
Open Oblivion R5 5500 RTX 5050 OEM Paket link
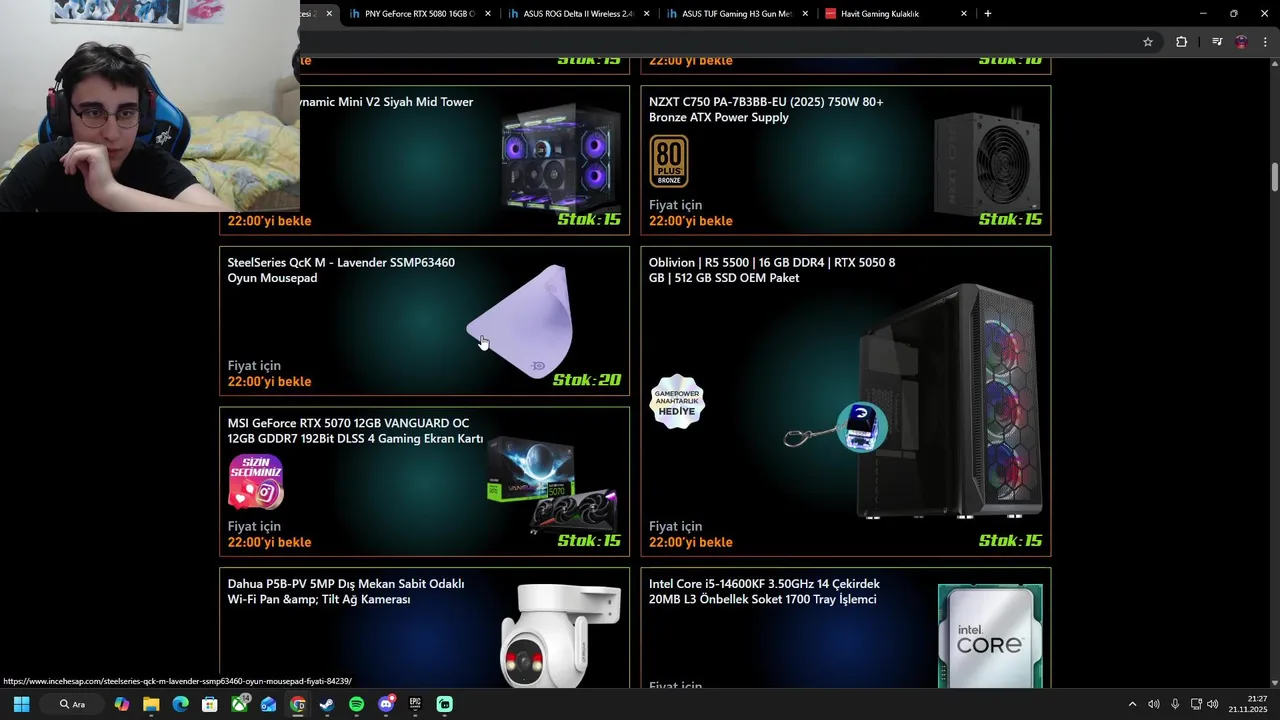772,270
